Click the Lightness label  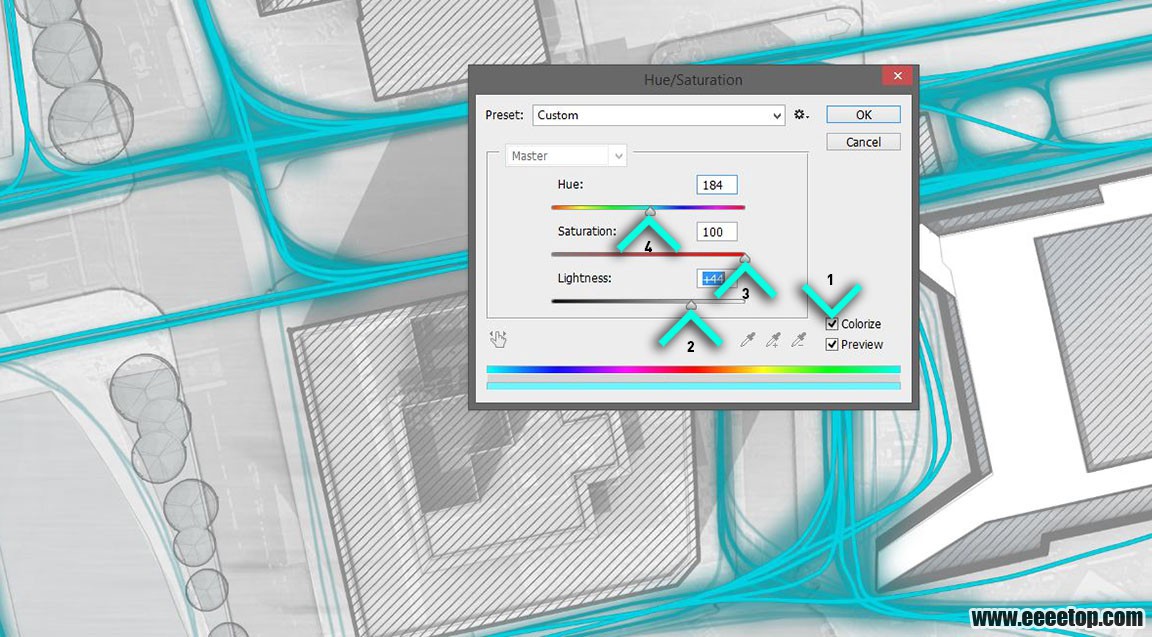click(584, 278)
